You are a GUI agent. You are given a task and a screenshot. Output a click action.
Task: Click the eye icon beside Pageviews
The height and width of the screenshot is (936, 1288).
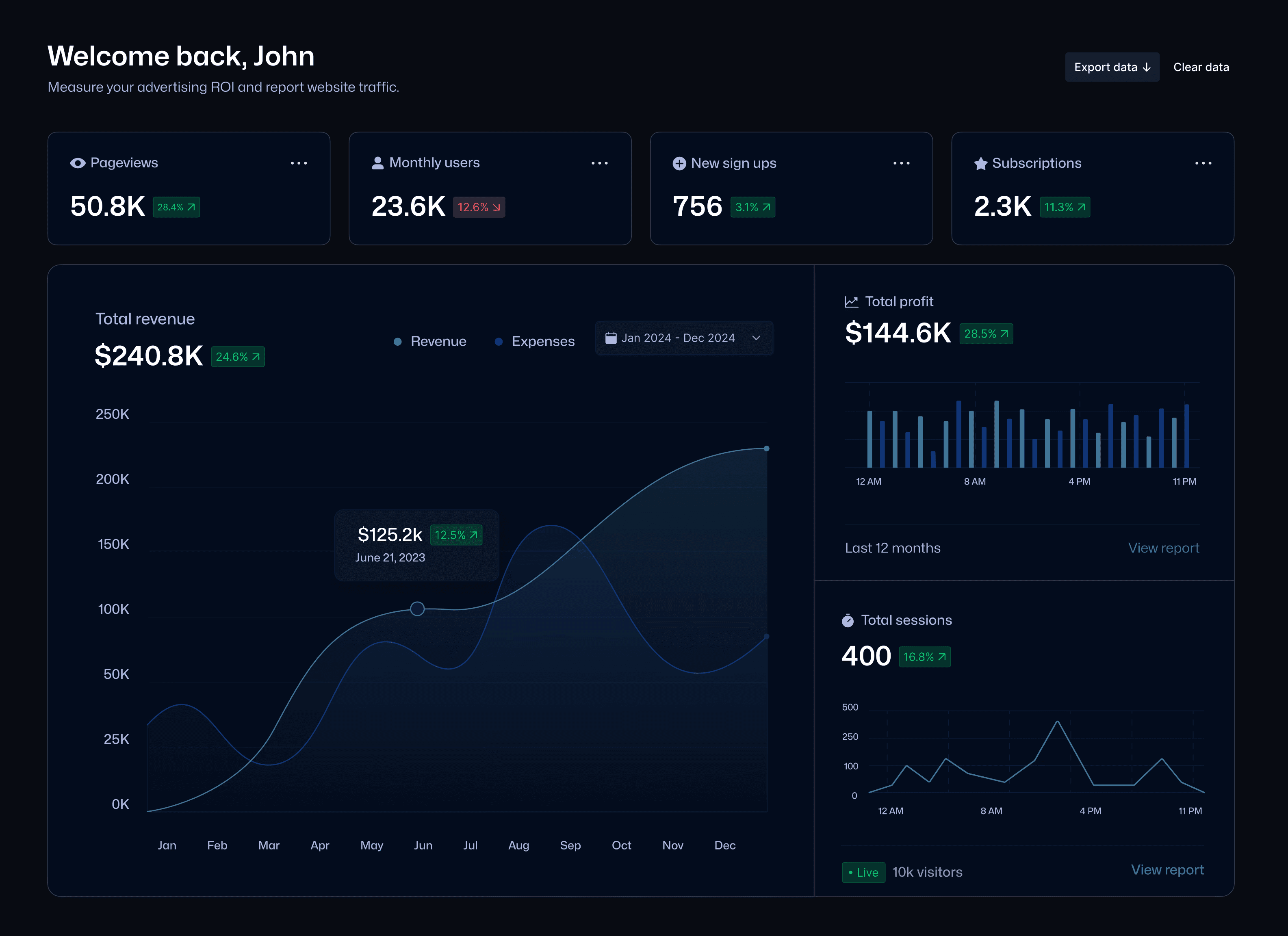77,164
